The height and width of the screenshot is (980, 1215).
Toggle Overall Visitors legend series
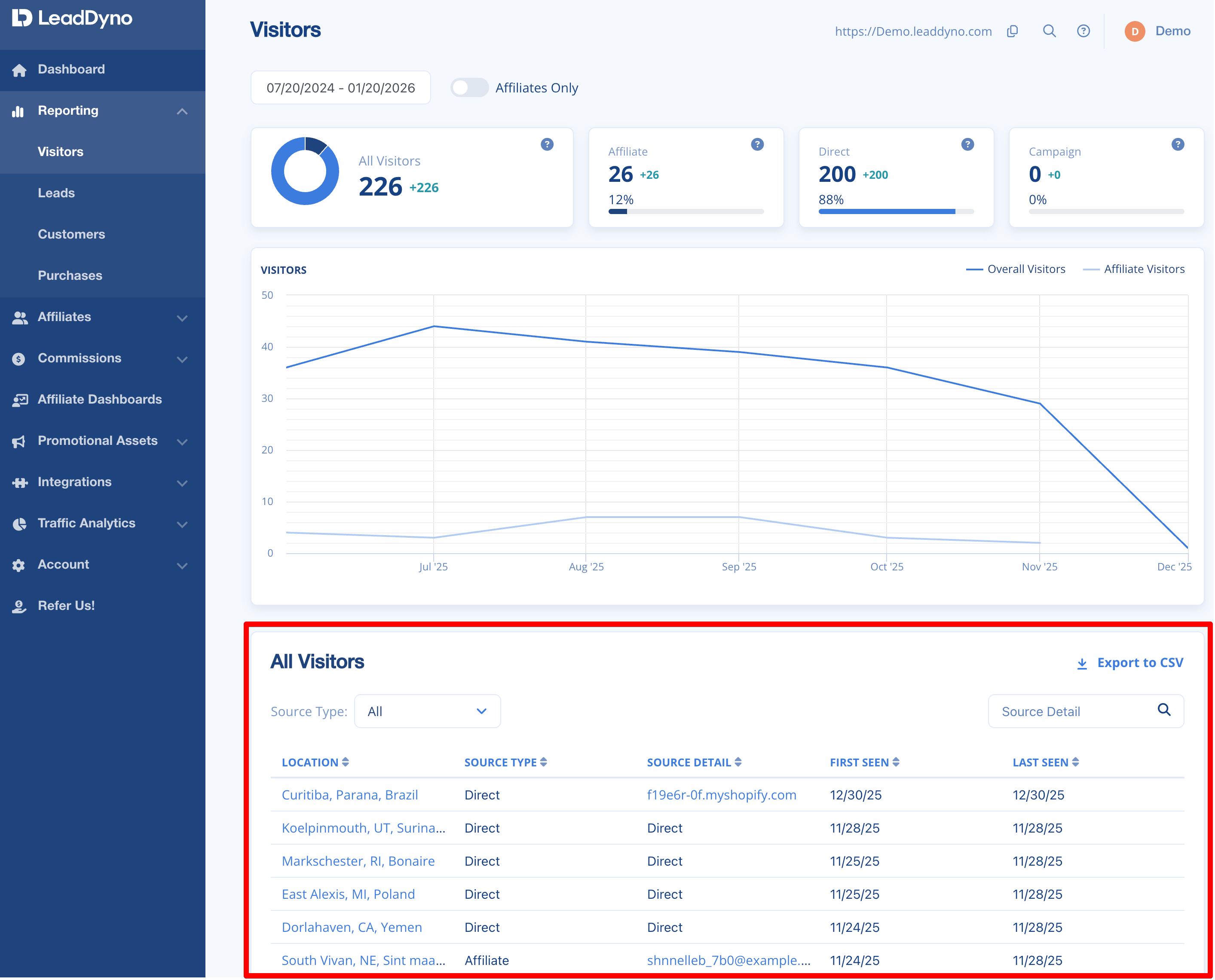coord(1016,269)
